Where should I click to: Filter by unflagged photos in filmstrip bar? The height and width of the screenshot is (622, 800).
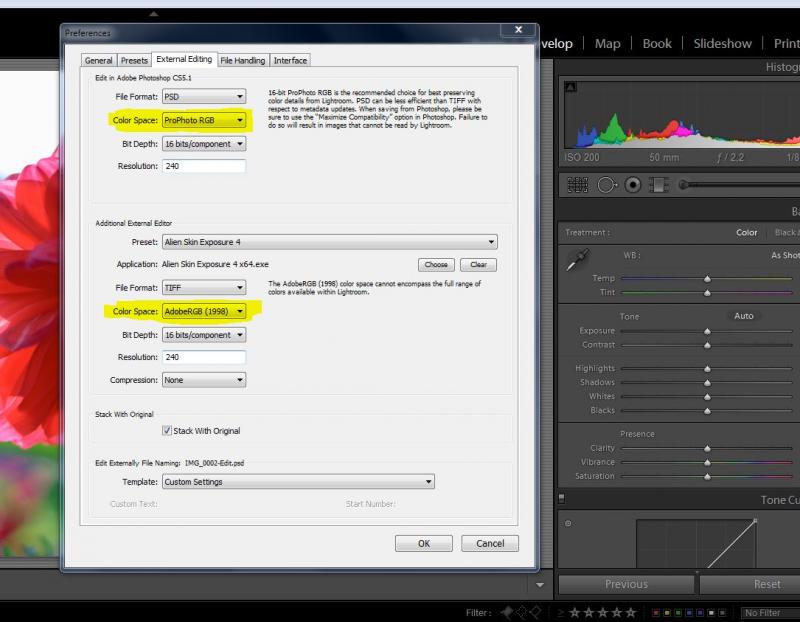[x=521, y=612]
